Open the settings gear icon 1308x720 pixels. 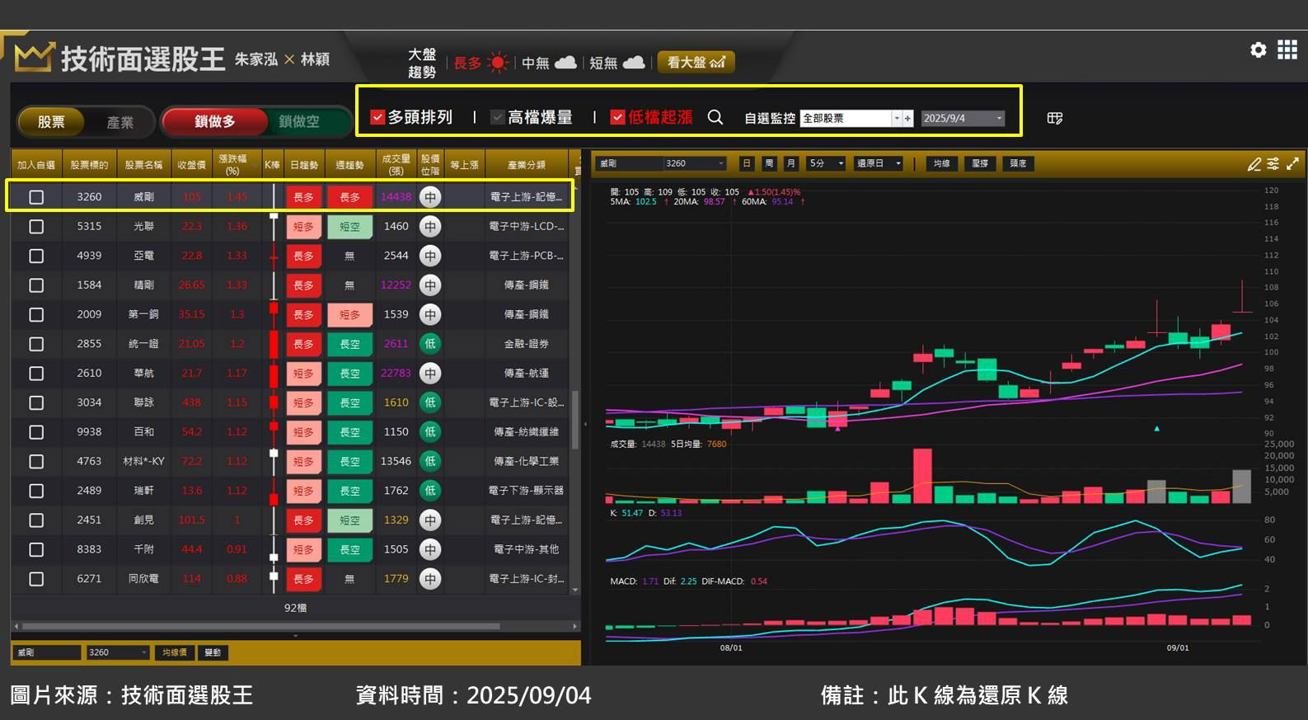click(x=1258, y=50)
